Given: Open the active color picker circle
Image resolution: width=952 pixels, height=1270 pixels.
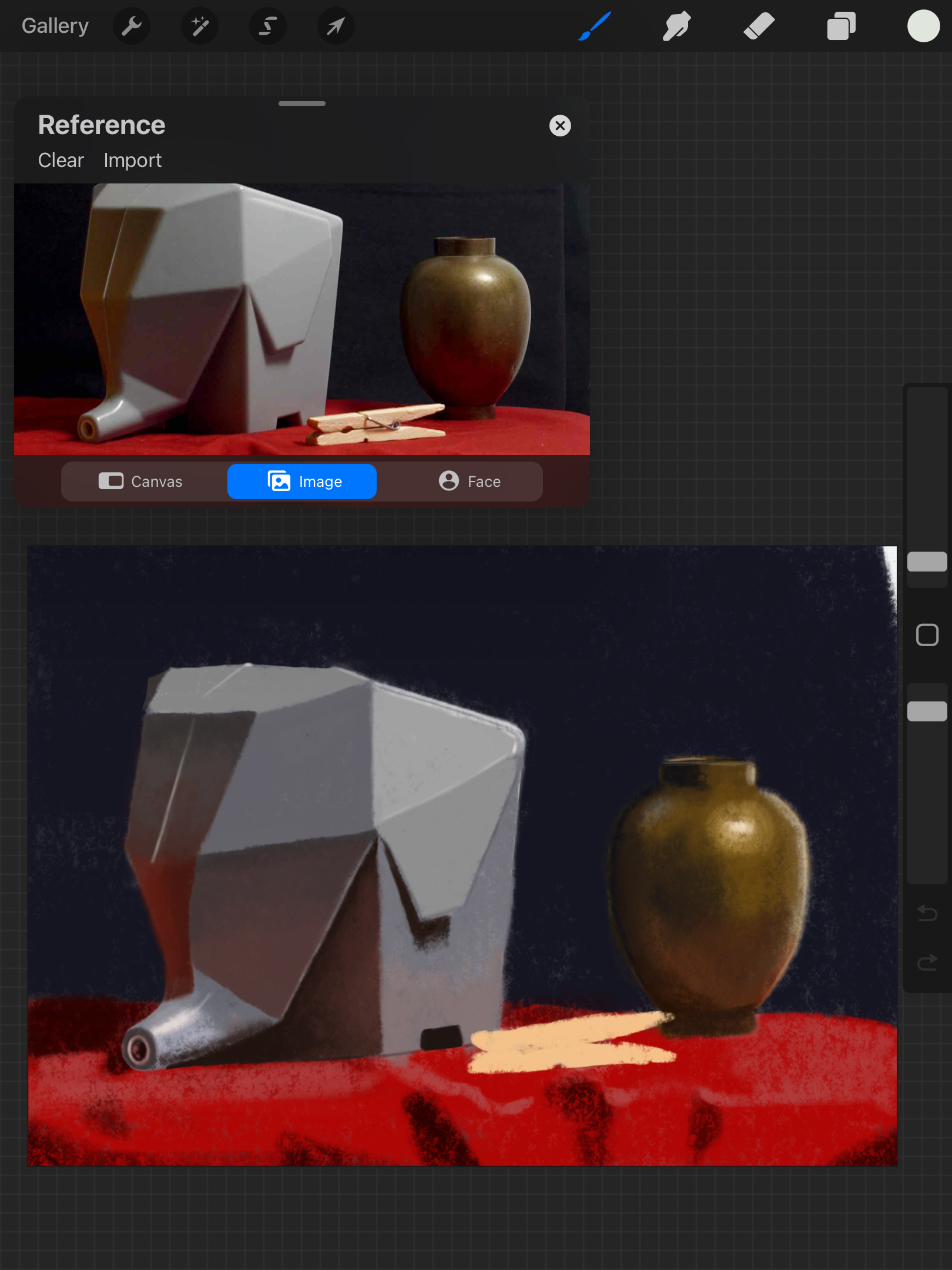Looking at the screenshot, I should tap(923, 26).
